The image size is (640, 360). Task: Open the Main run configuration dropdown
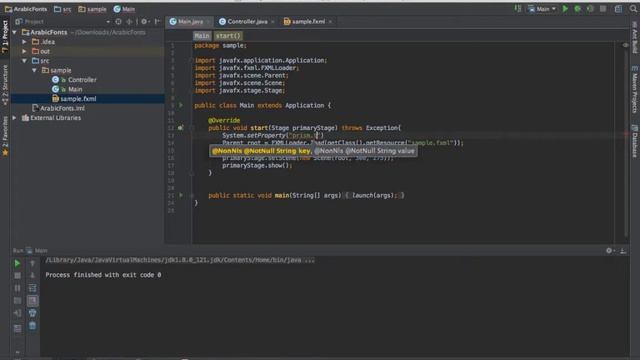pos(542,9)
